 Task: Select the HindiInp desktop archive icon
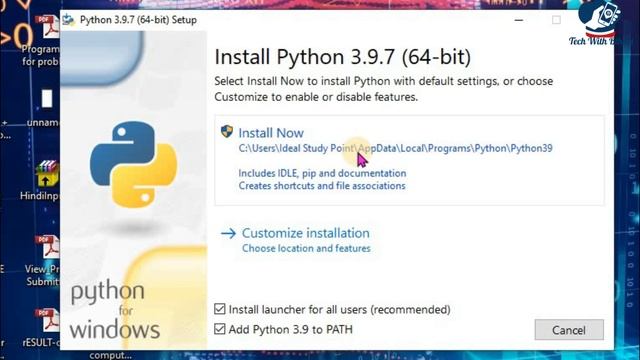coord(47,173)
